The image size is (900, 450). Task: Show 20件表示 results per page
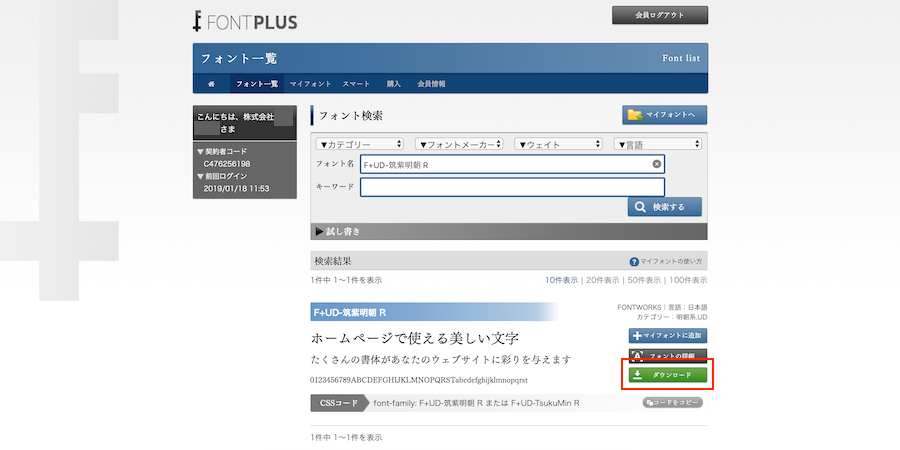point(603,280)
